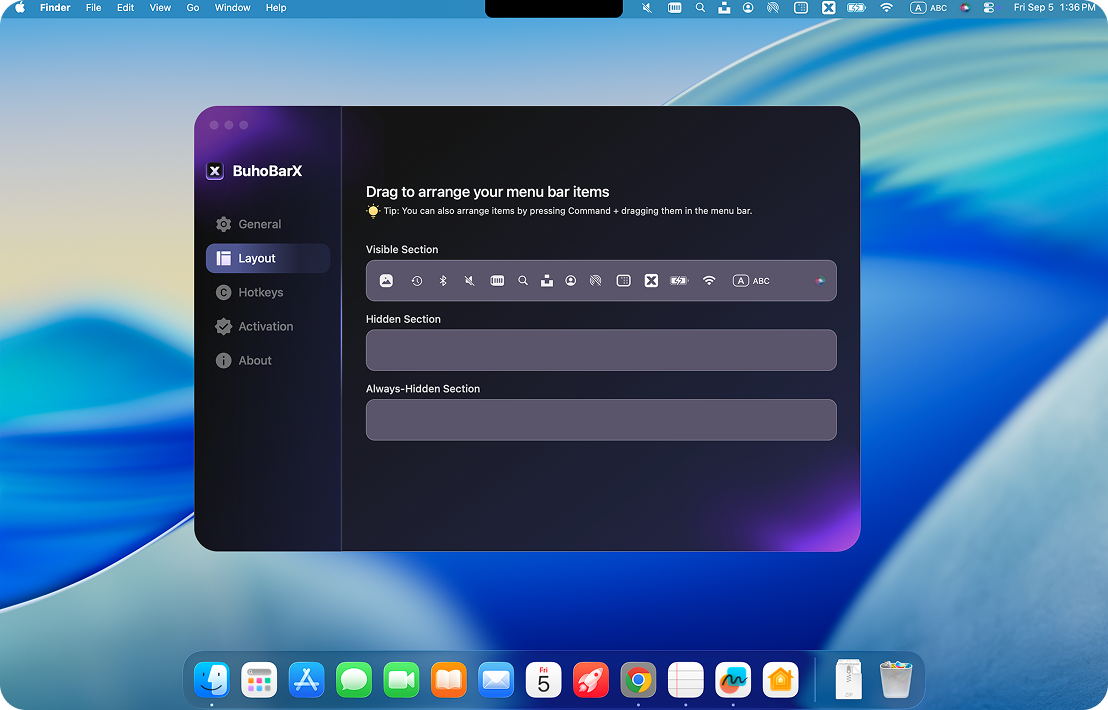
Task: Open the Window menu in menu bar
Action: pos(232,8)
